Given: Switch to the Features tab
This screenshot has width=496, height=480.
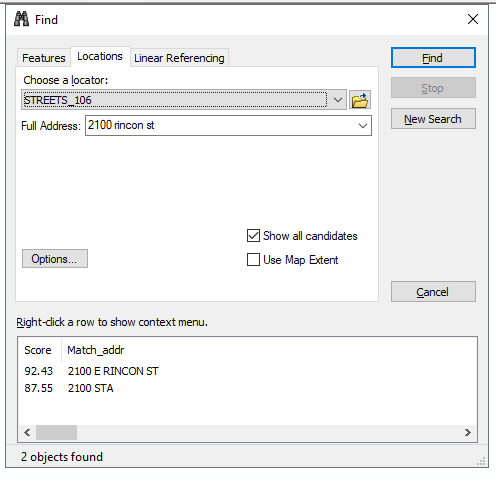Looking at the screenshot, I should (44, 58).
